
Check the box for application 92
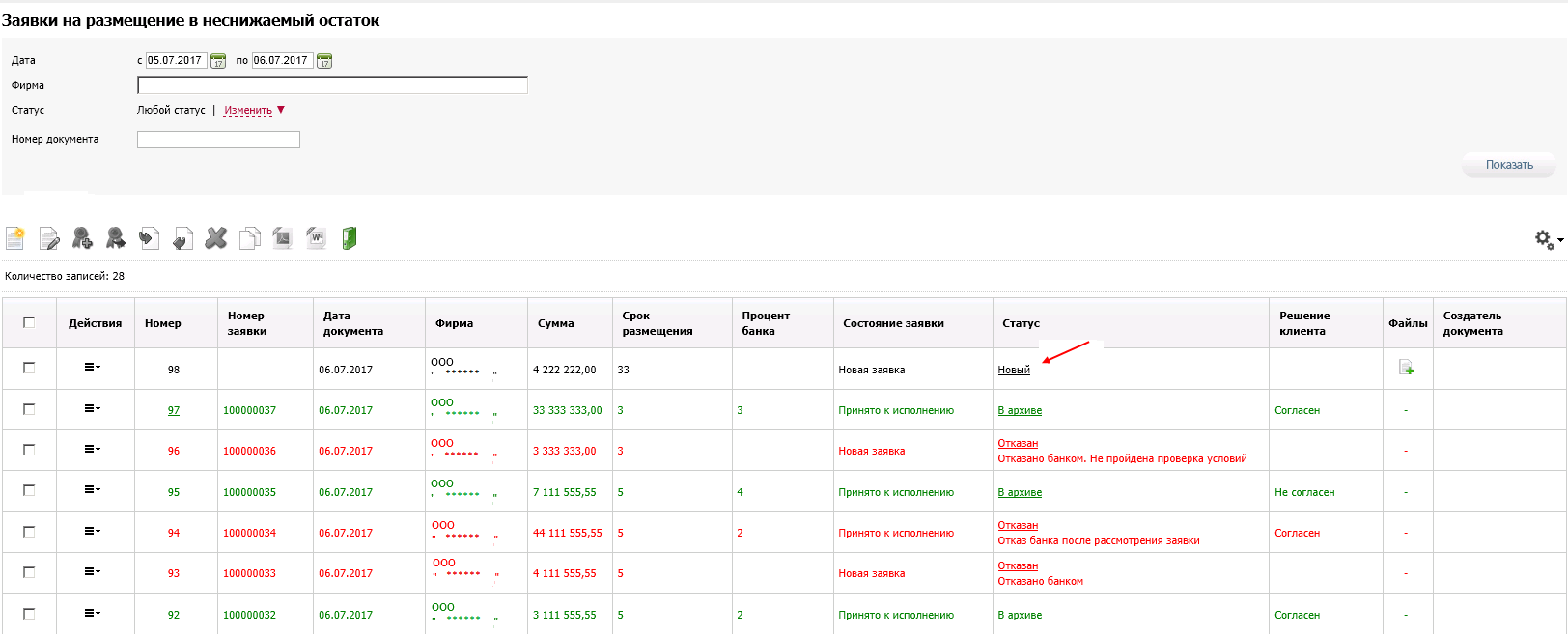click(x=29, y=614)
